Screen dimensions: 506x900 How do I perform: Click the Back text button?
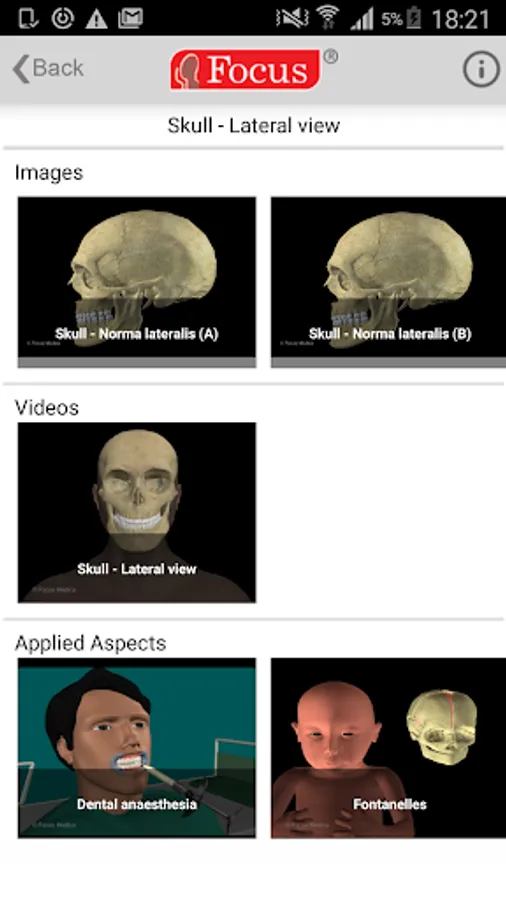click(59, 68)
